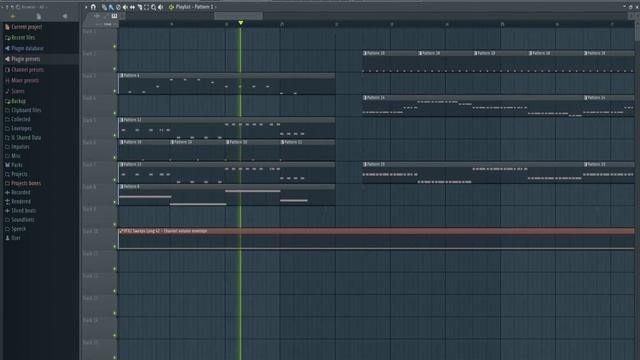Switch to the plugin browser tab icon
640x360 pixels.
pyautogui.click(x=64, y=16)
